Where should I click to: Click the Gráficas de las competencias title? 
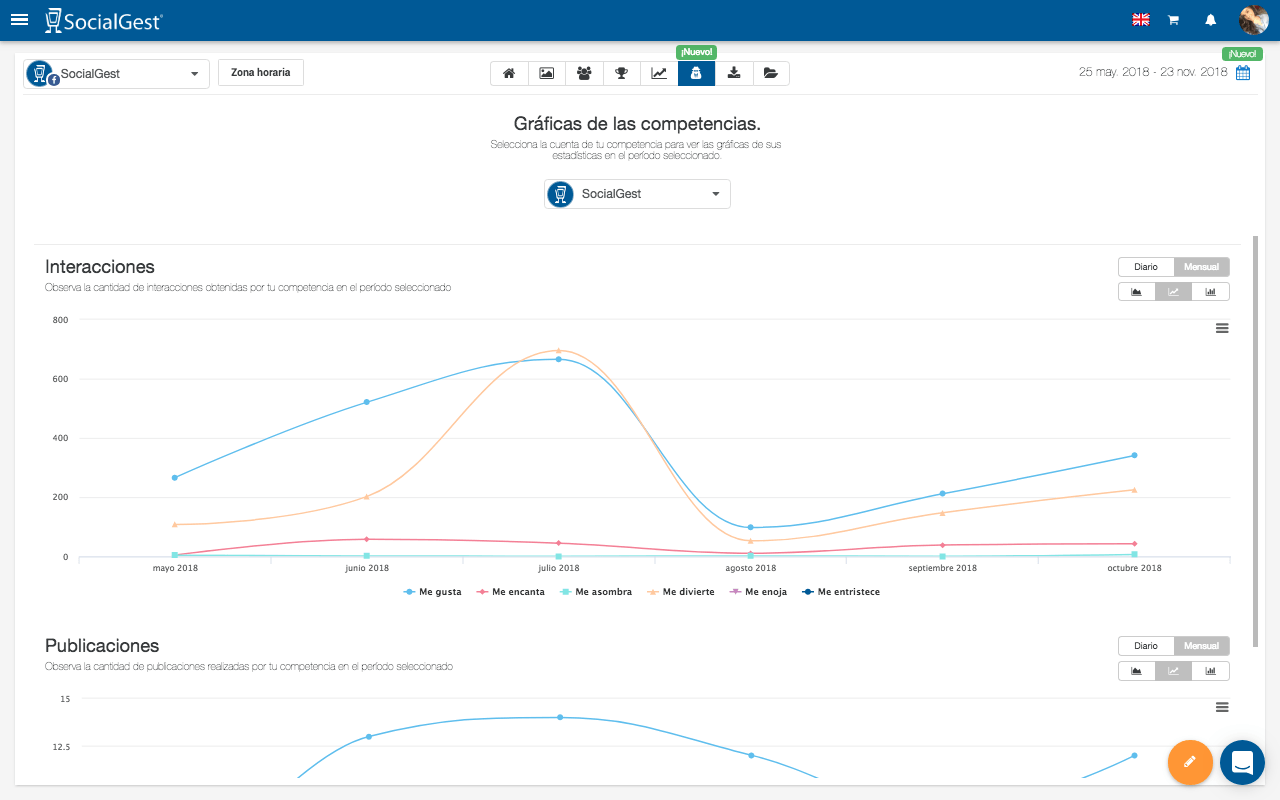tap(637, 124)
